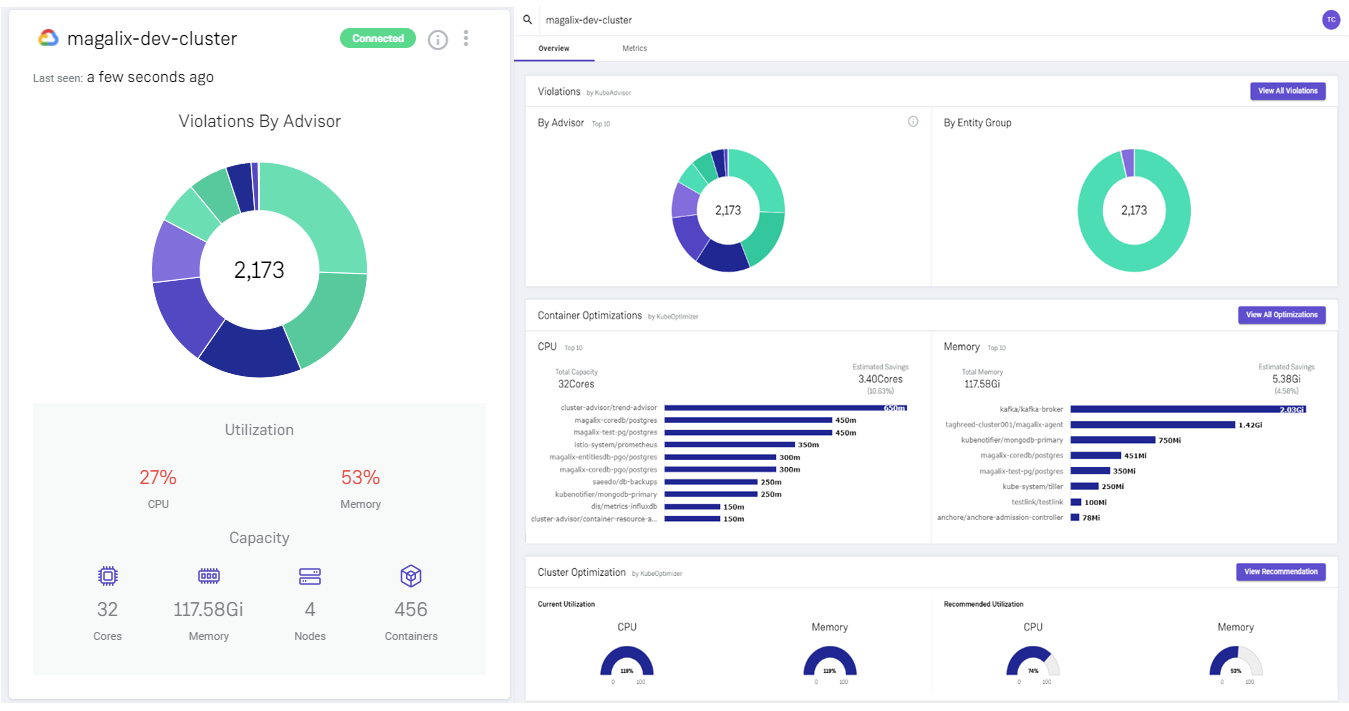This screenshot has width=1349, height=711.
Task: Click View All Optimizations button
Action: (1282, 315)
